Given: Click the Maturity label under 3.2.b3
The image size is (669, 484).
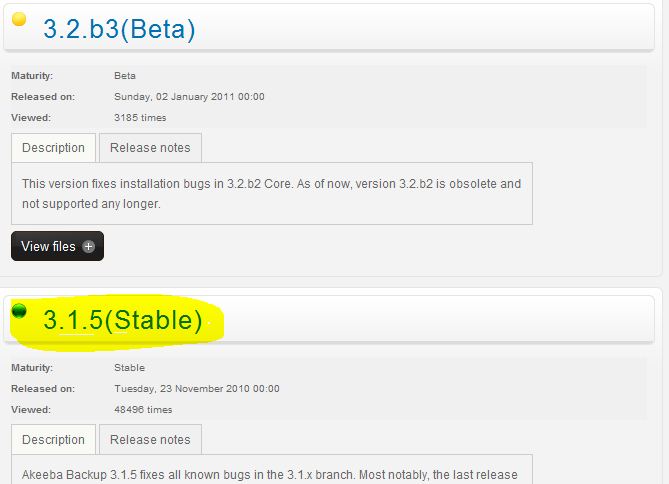Looking at the screenshot, I should pyautogui.click(x=32, y=76).
